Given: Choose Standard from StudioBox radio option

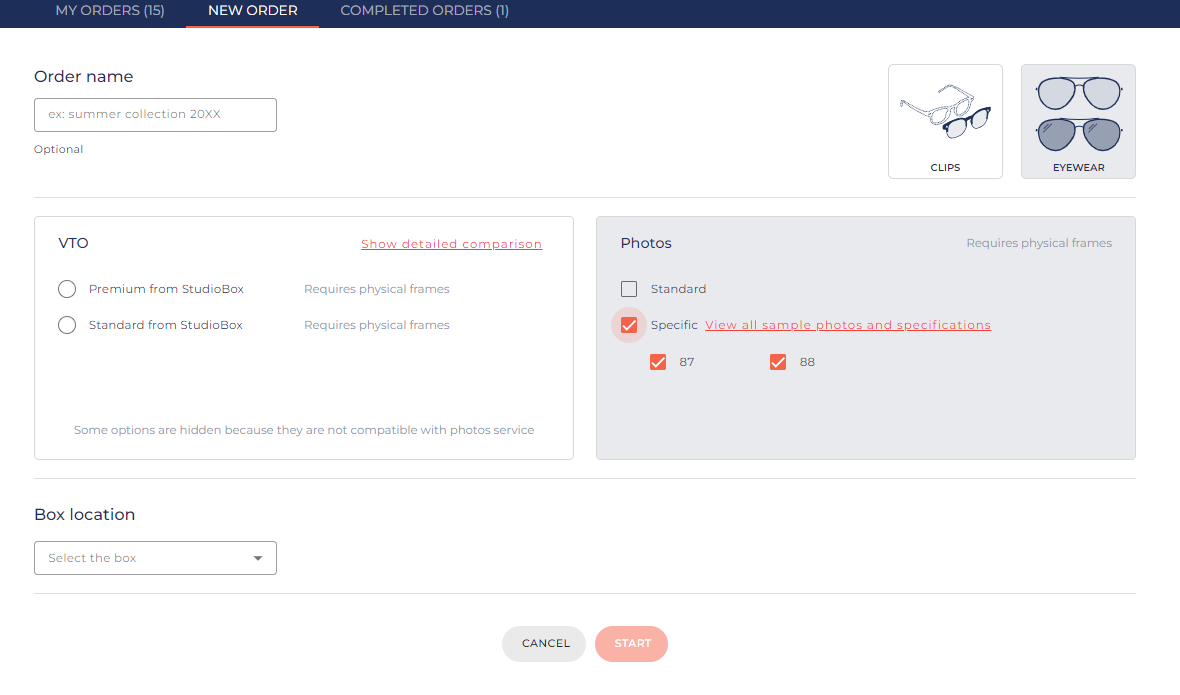Looking at the screenshot, I should click(67, 325).
